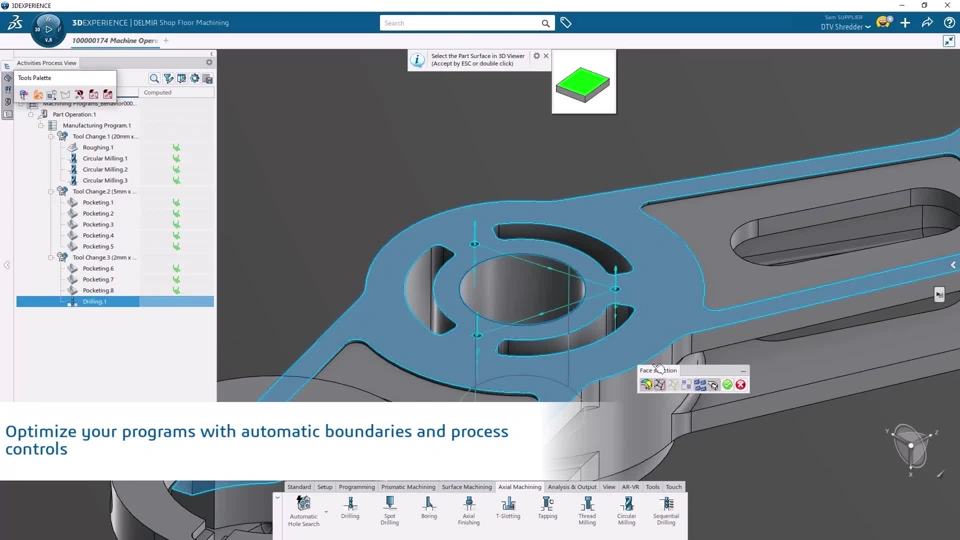Select the Tapping tool
The height and width of the screenshot is (540, 960).
point(547,508)
